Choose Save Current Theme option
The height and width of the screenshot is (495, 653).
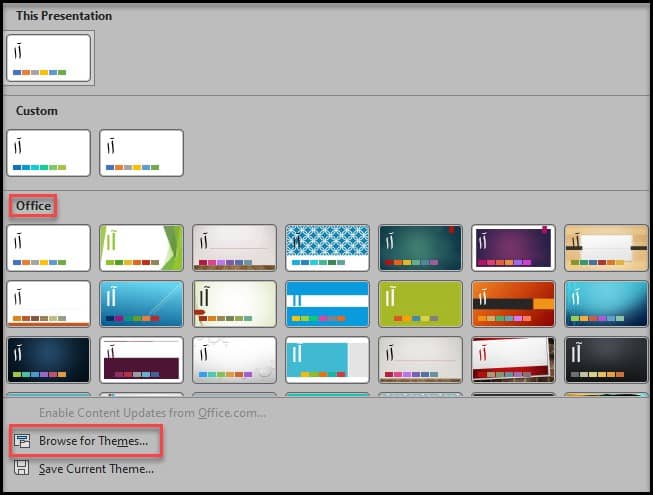point(96,468)
